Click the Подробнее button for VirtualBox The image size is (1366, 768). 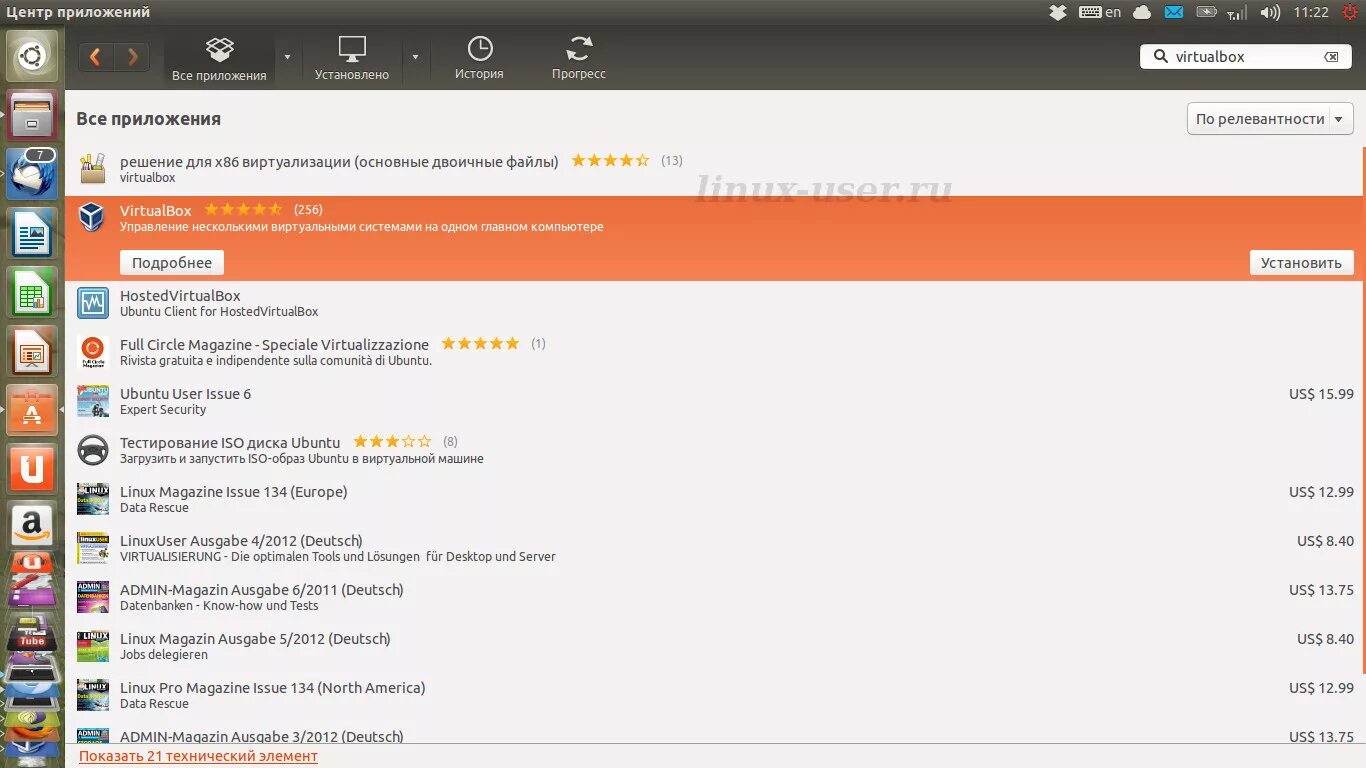click(x=172, y=263)
